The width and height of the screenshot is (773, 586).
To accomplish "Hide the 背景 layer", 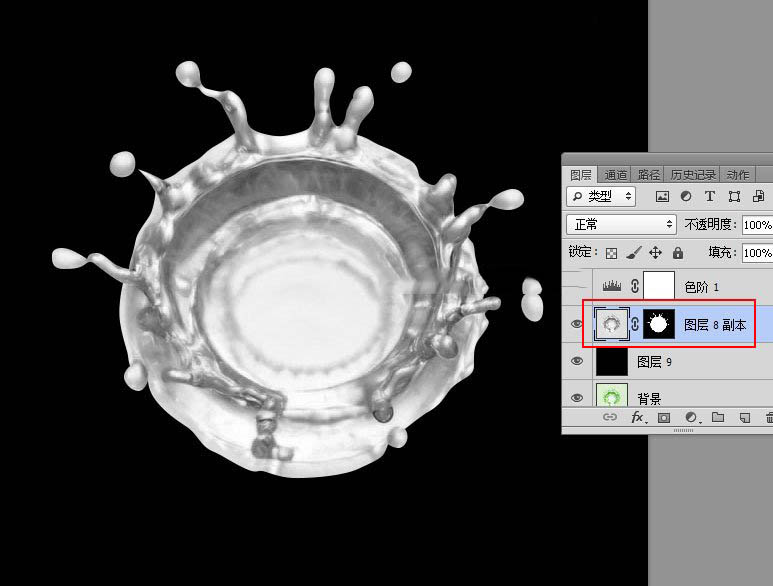I will point(577,398).
